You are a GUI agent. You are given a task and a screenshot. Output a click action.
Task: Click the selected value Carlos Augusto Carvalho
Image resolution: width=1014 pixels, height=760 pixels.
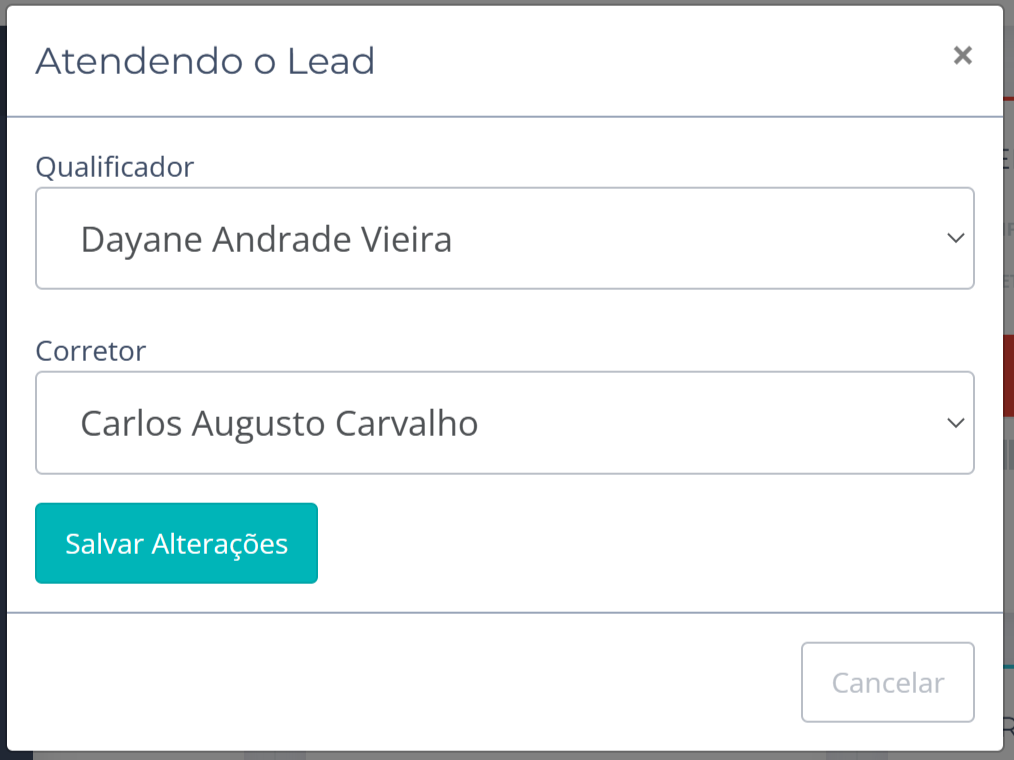coord(279,424)
